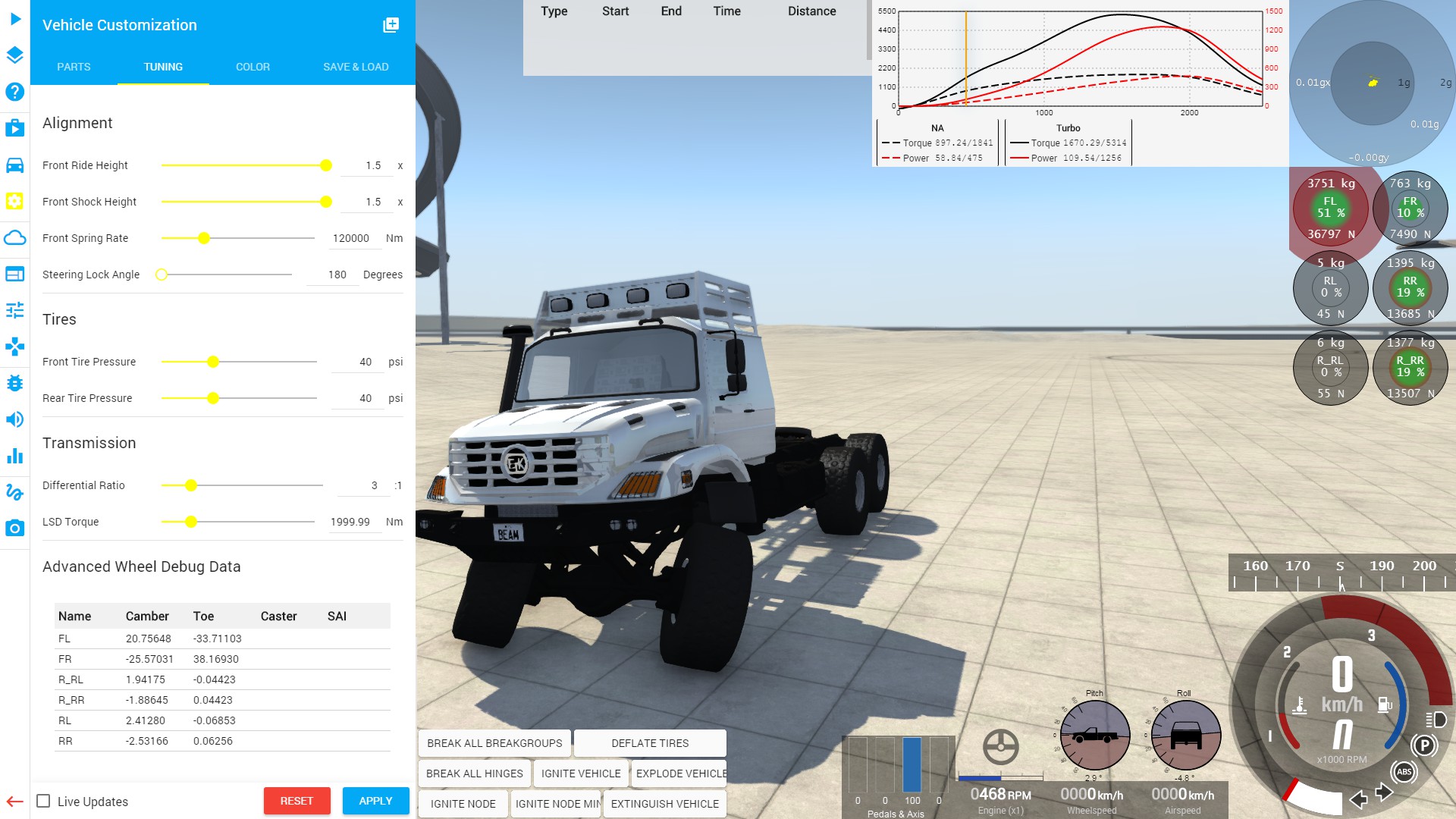The height and width of the screenshot is (819, 1456).
Task: Open the photo mode camera icon
Action: (x=15, y=528)
